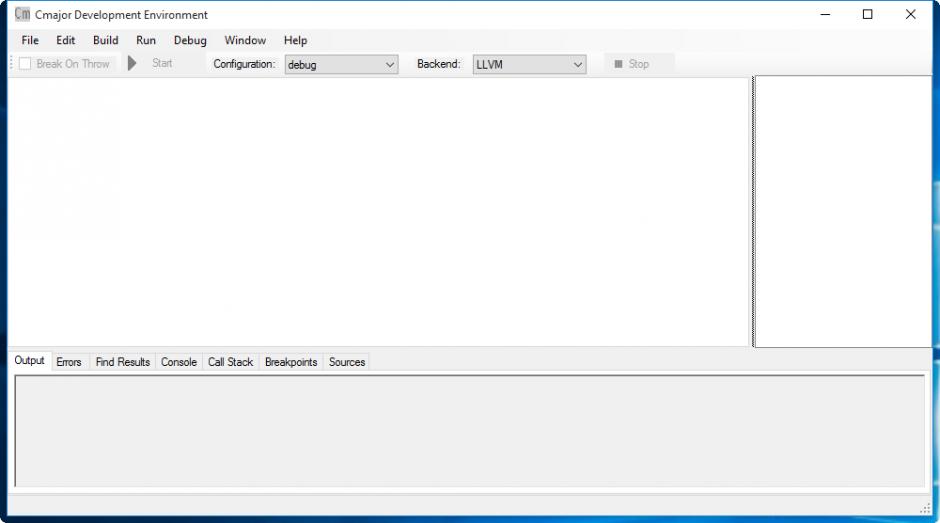
Task: Enable the Break On Throw checkbox
Action: 25,64
